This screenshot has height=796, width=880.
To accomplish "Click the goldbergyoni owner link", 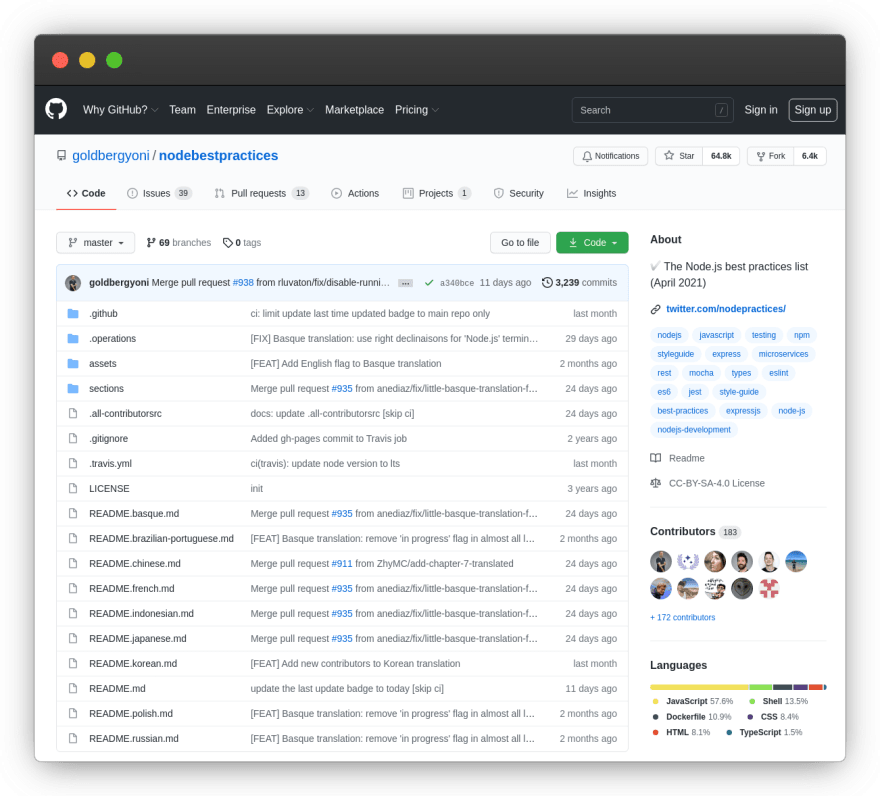I will point(111,155).
